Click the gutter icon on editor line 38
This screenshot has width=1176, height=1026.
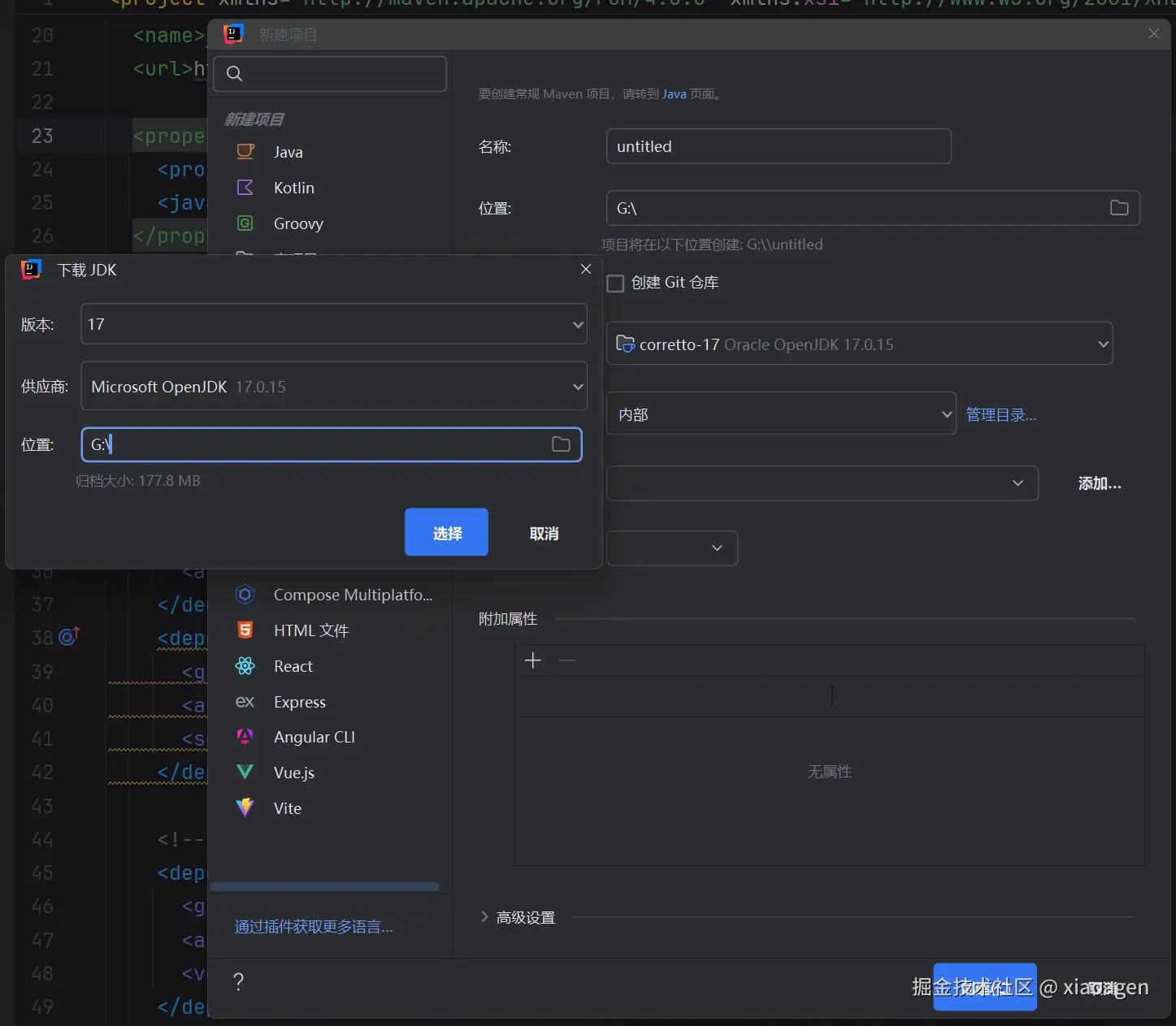click(x=69, y=636)
